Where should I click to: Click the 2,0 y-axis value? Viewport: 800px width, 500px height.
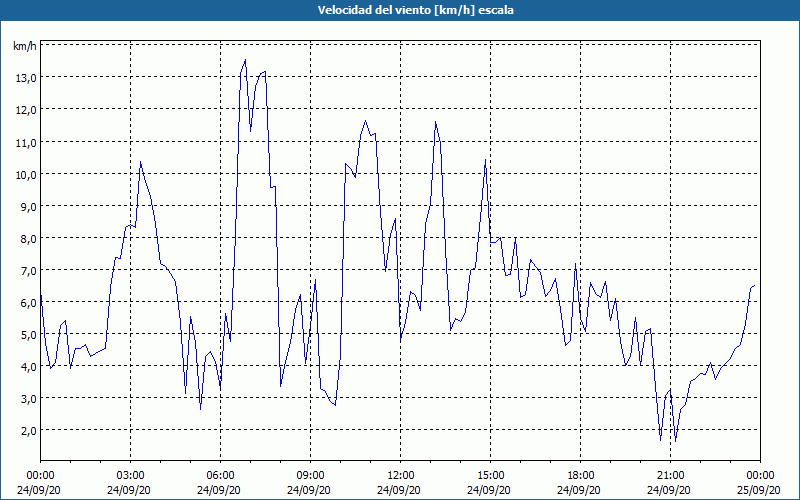point(28,431)
